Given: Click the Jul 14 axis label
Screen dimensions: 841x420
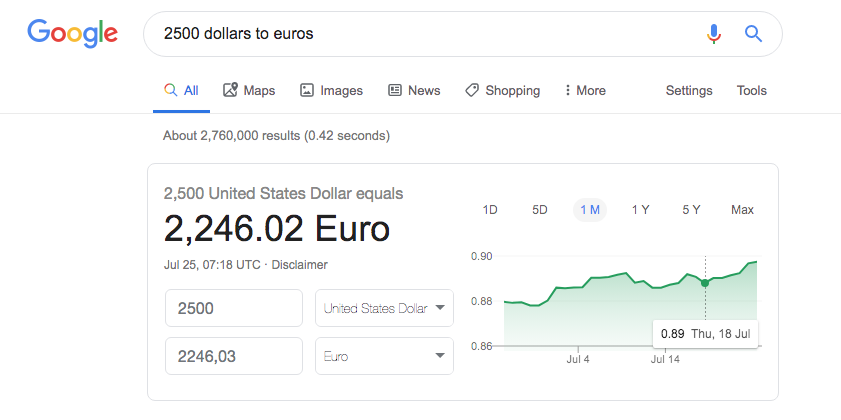Looking at the screenshot, I should tap(665, 359).
